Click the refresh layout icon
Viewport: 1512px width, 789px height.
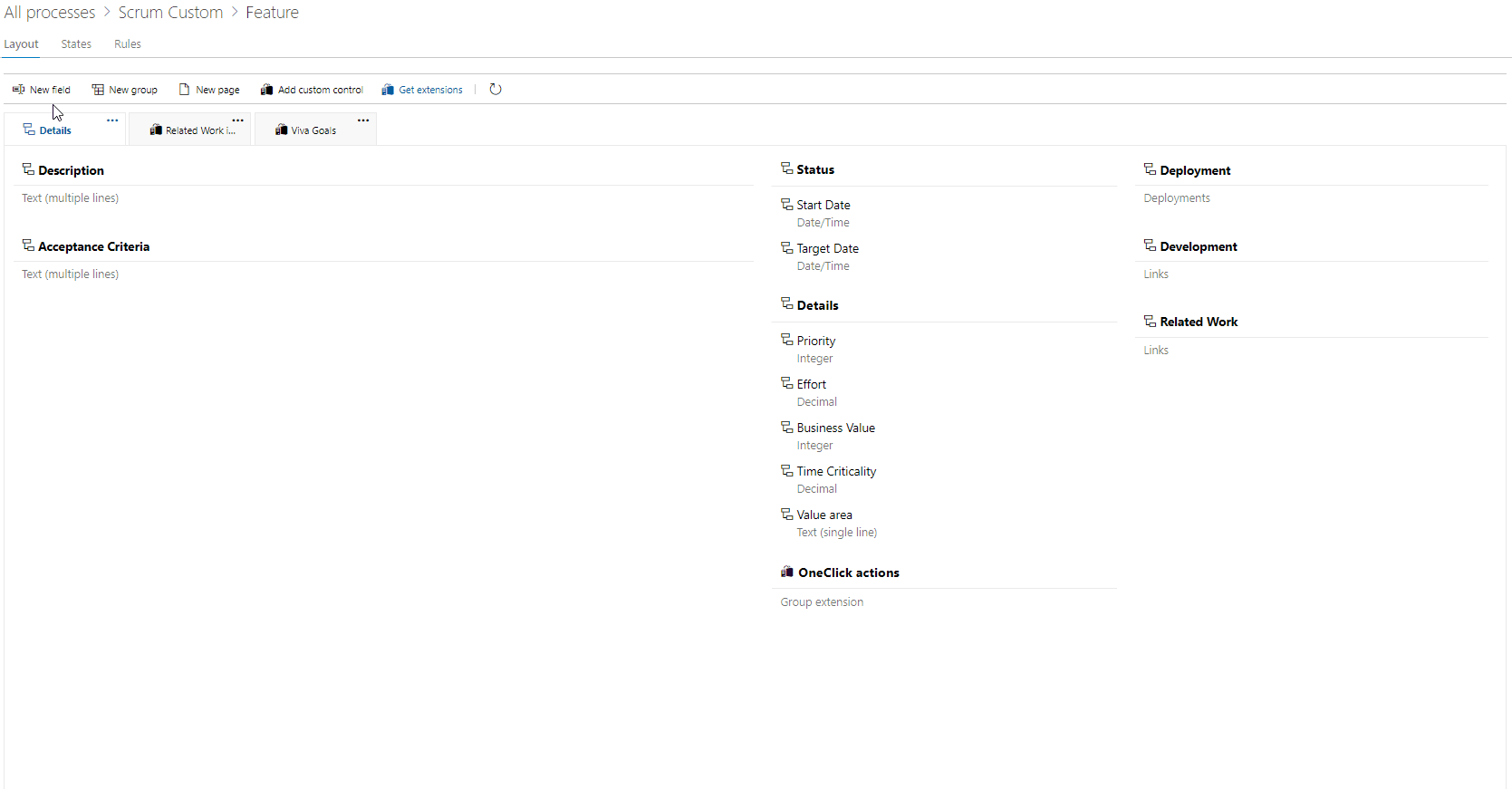pos(496,89)
